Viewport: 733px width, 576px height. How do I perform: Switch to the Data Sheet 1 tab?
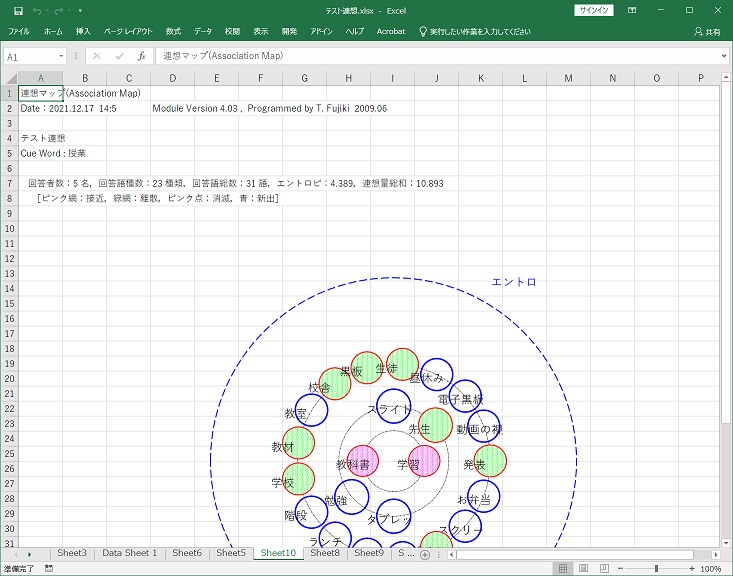129,553
